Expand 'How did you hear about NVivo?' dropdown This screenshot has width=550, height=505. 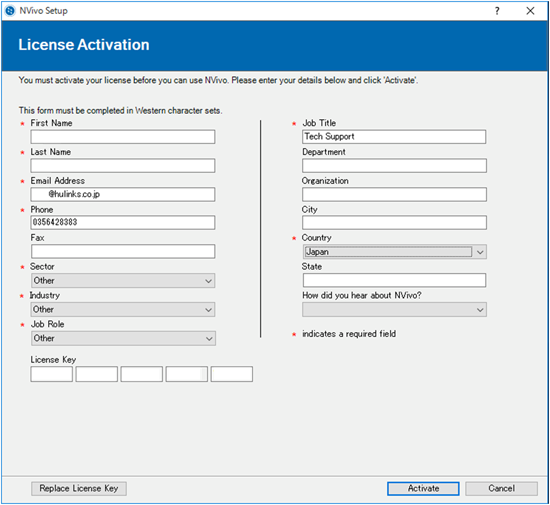pyautogui.click(x=394, y=310)
